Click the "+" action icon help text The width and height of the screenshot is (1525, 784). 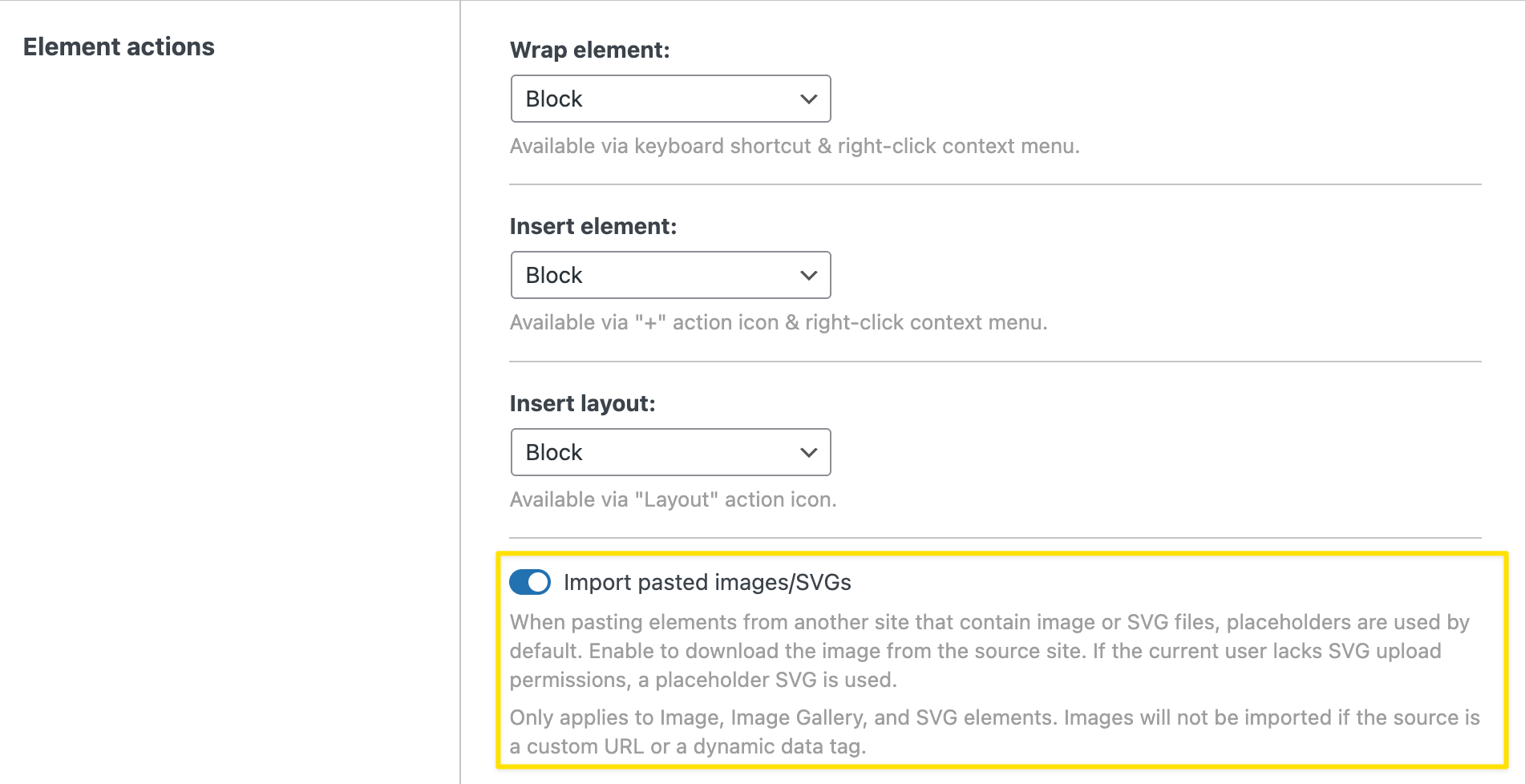pyautogui.click(x=778, y=322)
